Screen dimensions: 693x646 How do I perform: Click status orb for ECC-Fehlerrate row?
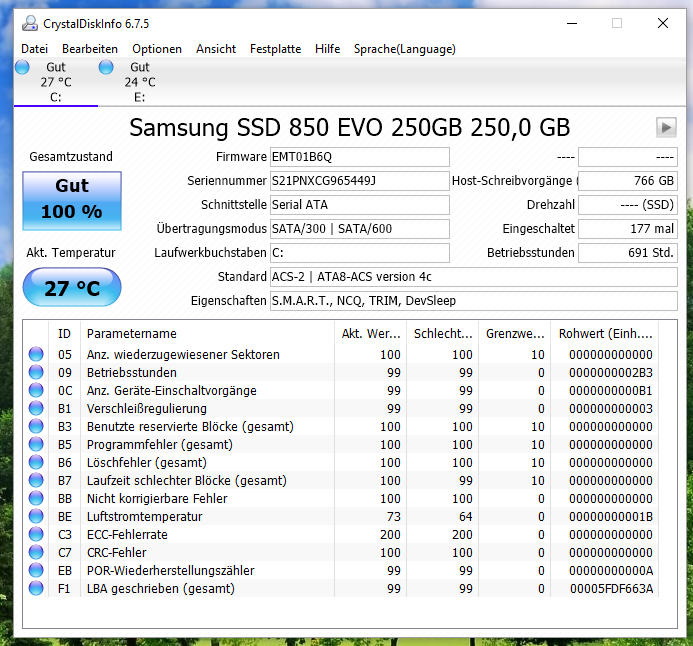36,535
